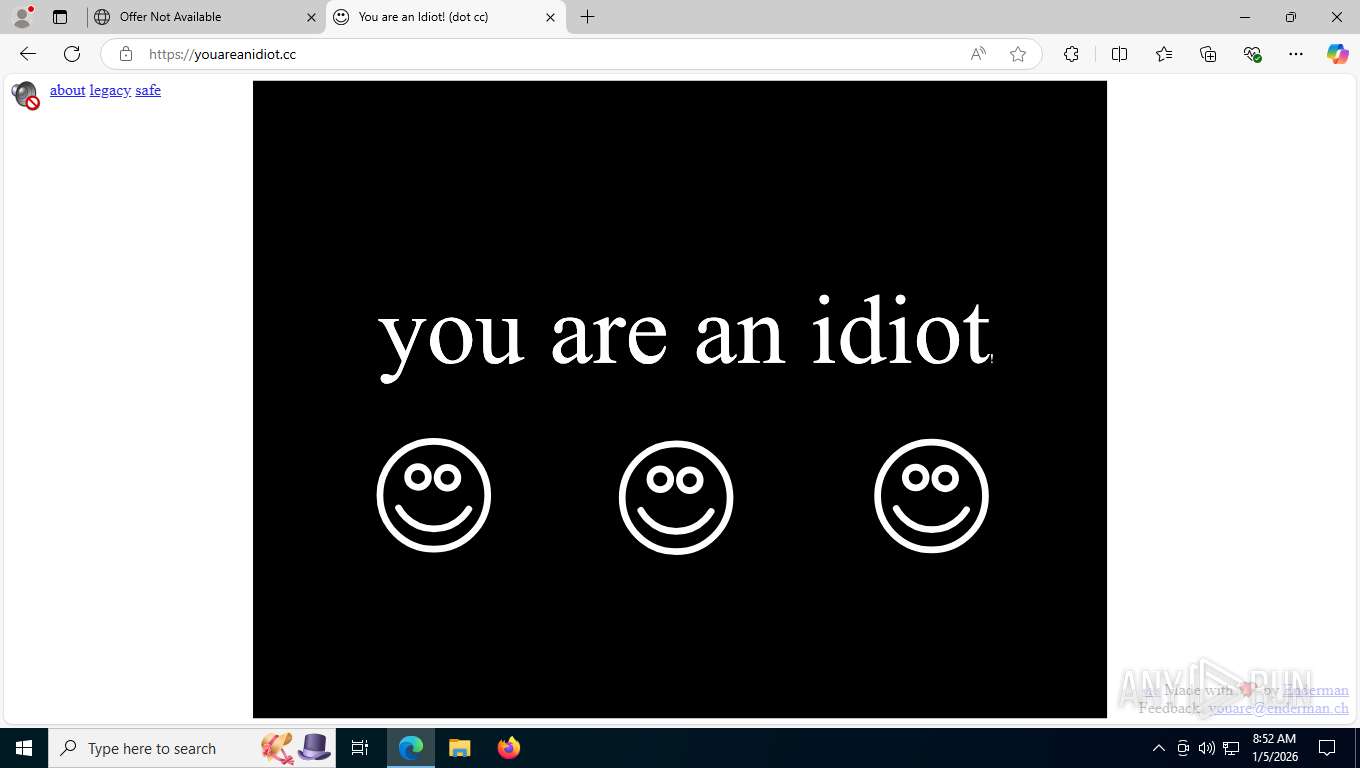Image resolution: width=1360 pixels, height=768 pixels.
Task: Refresh the current page
Action: point(72,54)
